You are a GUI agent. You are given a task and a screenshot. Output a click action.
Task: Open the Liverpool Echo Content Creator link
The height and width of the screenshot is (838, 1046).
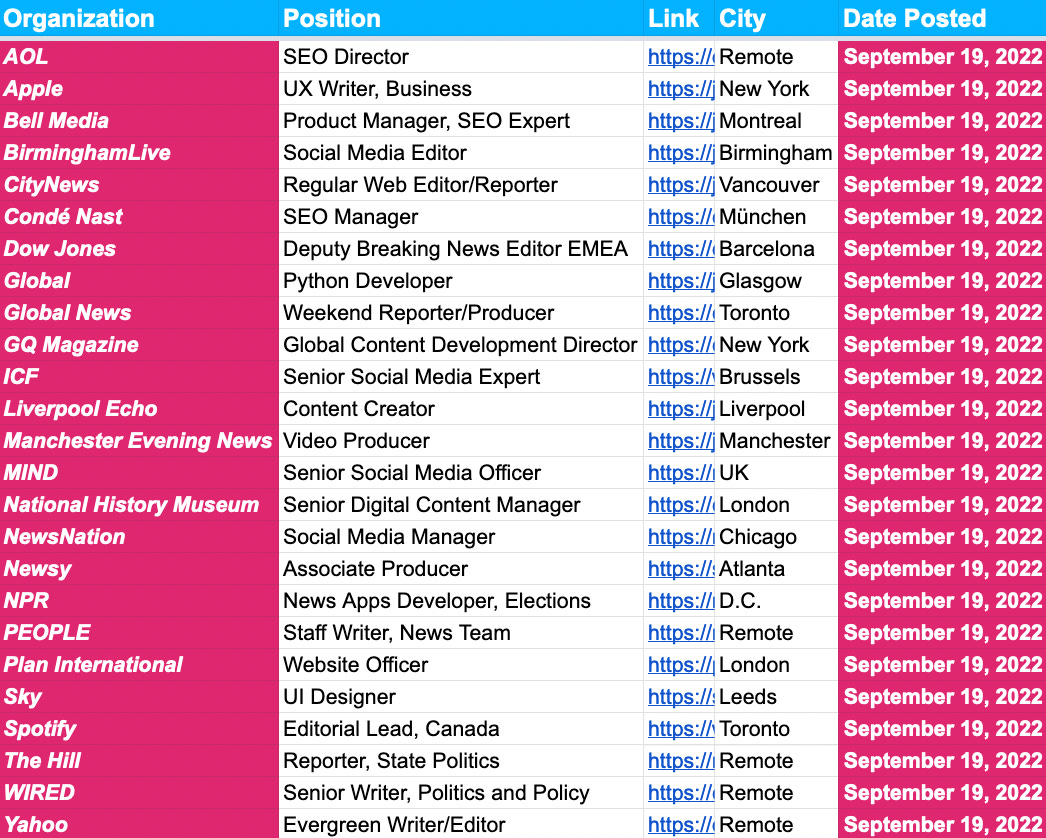(x=680, y=409)
